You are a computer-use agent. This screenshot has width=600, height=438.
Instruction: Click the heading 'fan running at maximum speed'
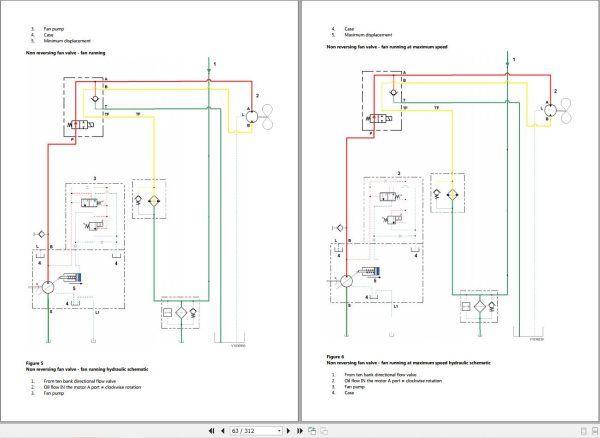[x=415, y=47]
